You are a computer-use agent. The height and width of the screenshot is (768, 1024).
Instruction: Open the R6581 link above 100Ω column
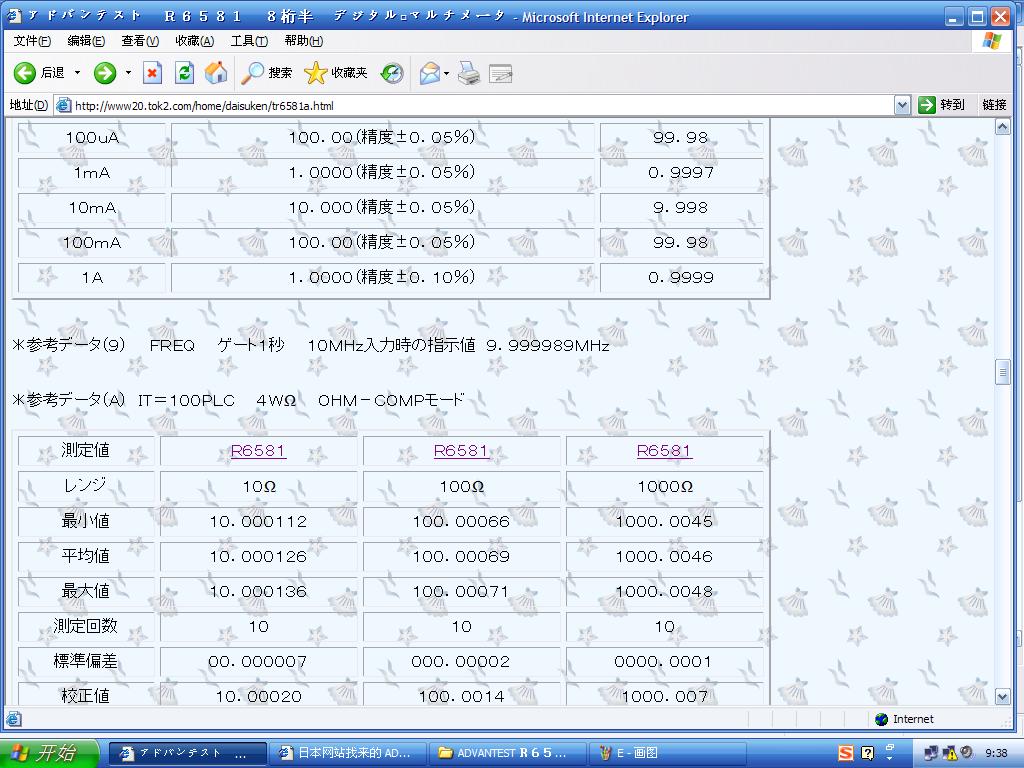462,451
